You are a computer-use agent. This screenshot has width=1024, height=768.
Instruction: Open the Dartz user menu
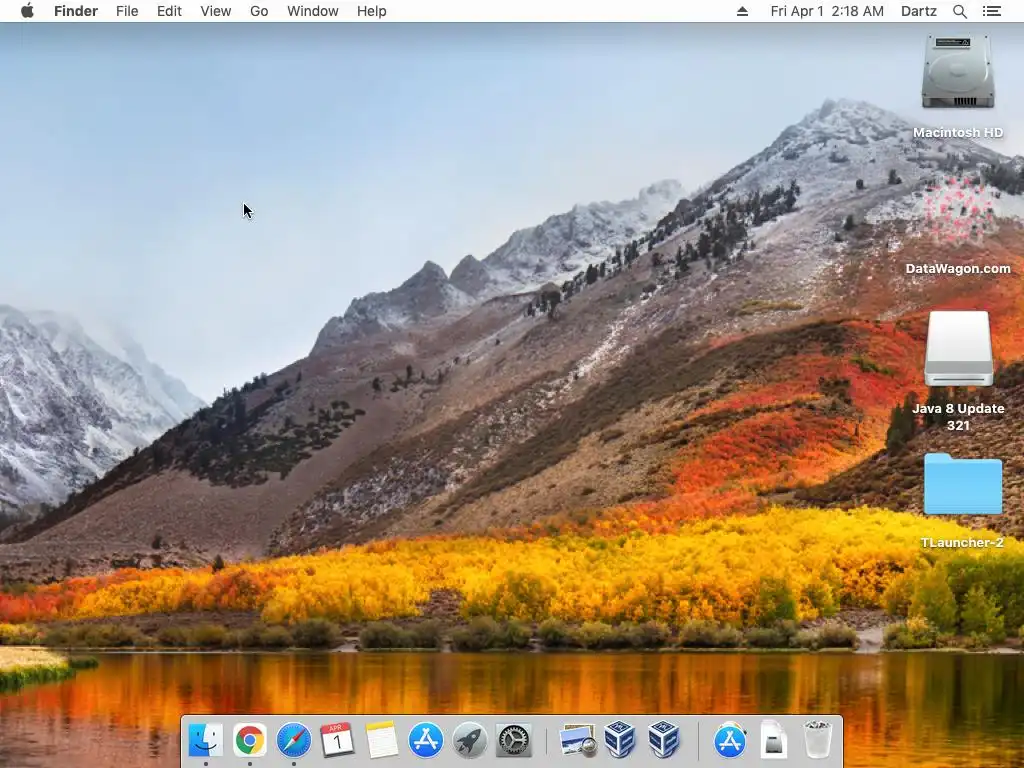pos(918,11)
